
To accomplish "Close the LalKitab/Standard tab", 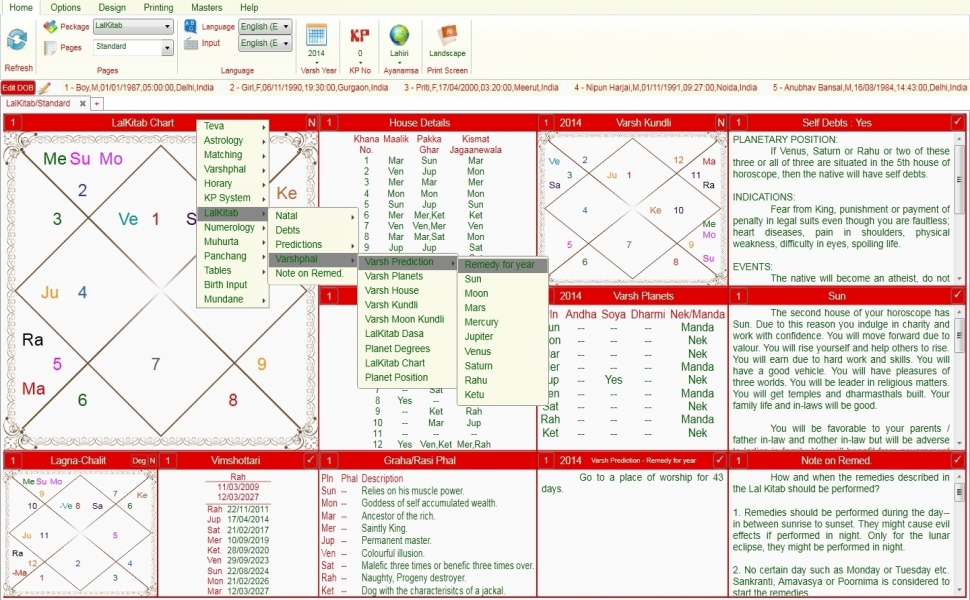I will [x=82, y=103].
